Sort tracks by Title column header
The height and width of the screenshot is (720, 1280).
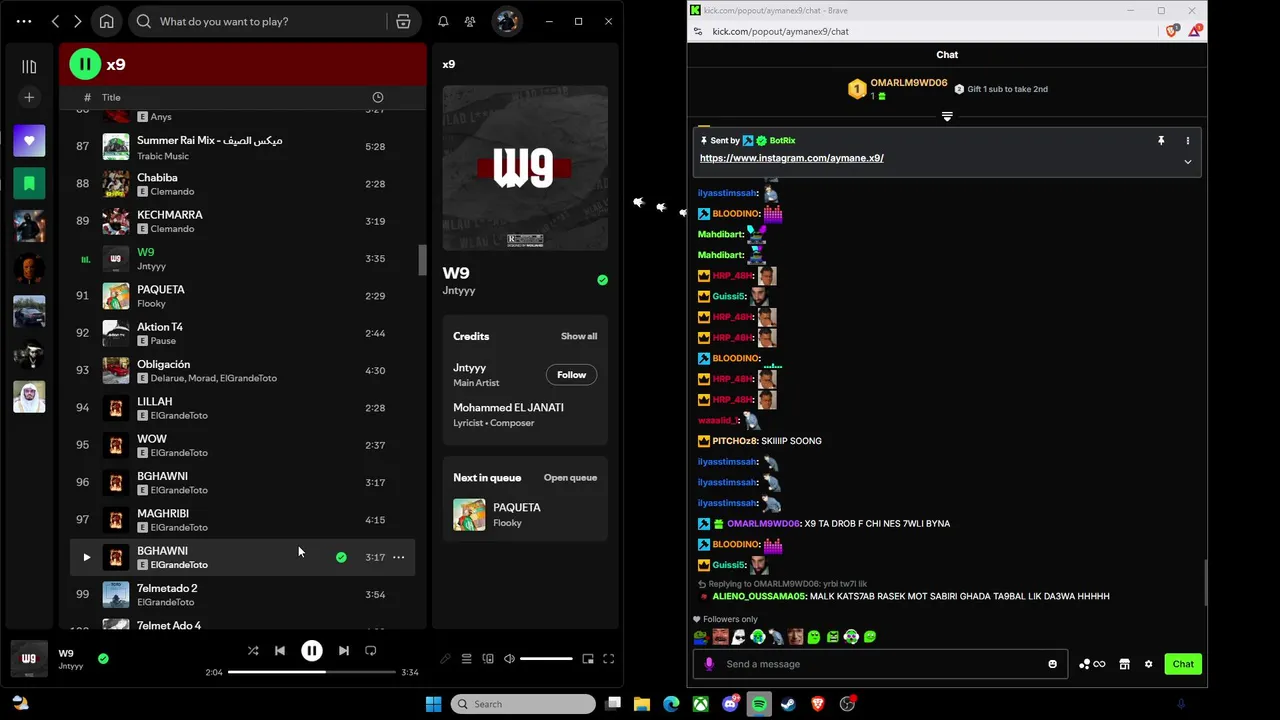pyautogui.click(x=111, y=97)
